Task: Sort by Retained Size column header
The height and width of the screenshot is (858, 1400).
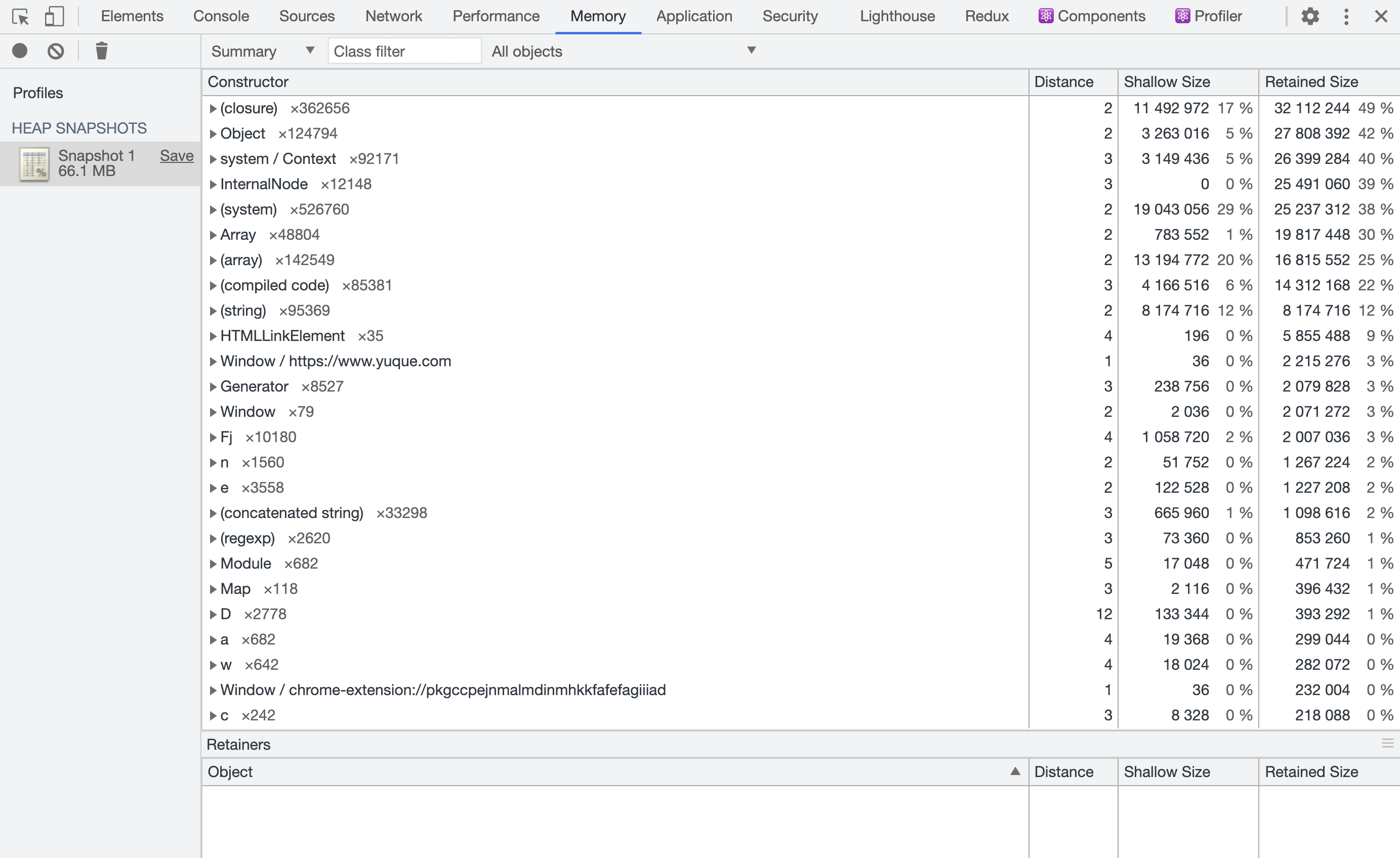Action: click(1311, 82)
